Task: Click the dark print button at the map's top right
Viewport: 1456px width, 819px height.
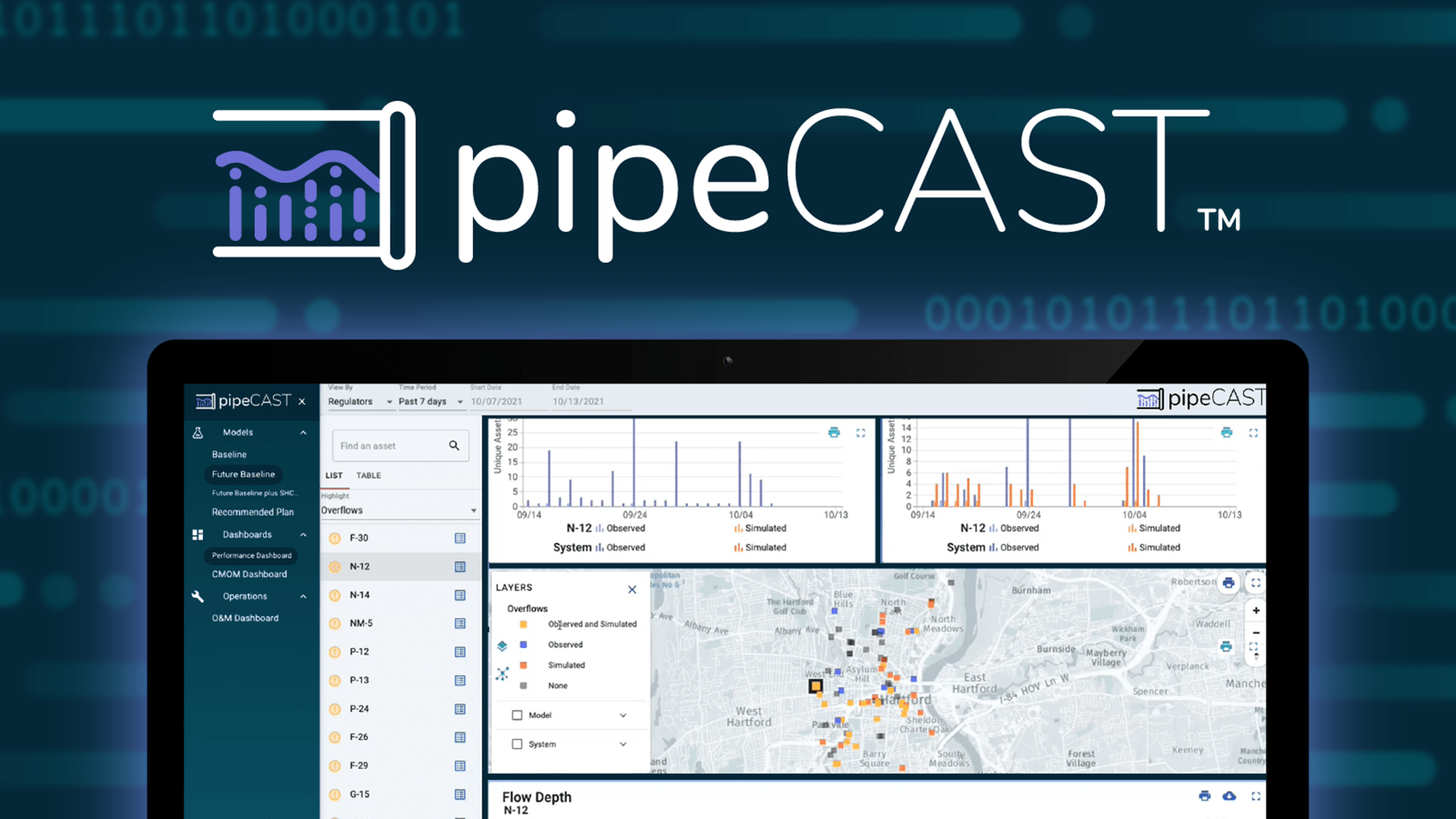Action: (1228, 582)
